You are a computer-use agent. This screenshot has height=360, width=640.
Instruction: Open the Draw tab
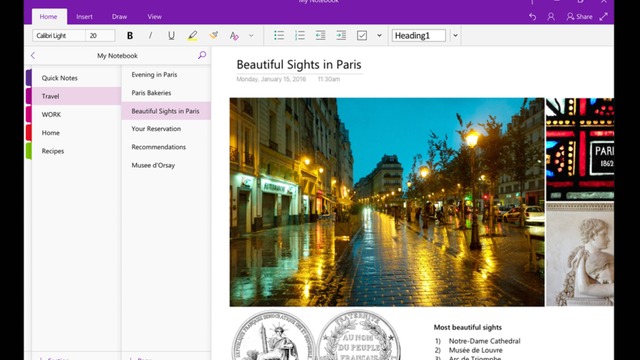(119, 17)
